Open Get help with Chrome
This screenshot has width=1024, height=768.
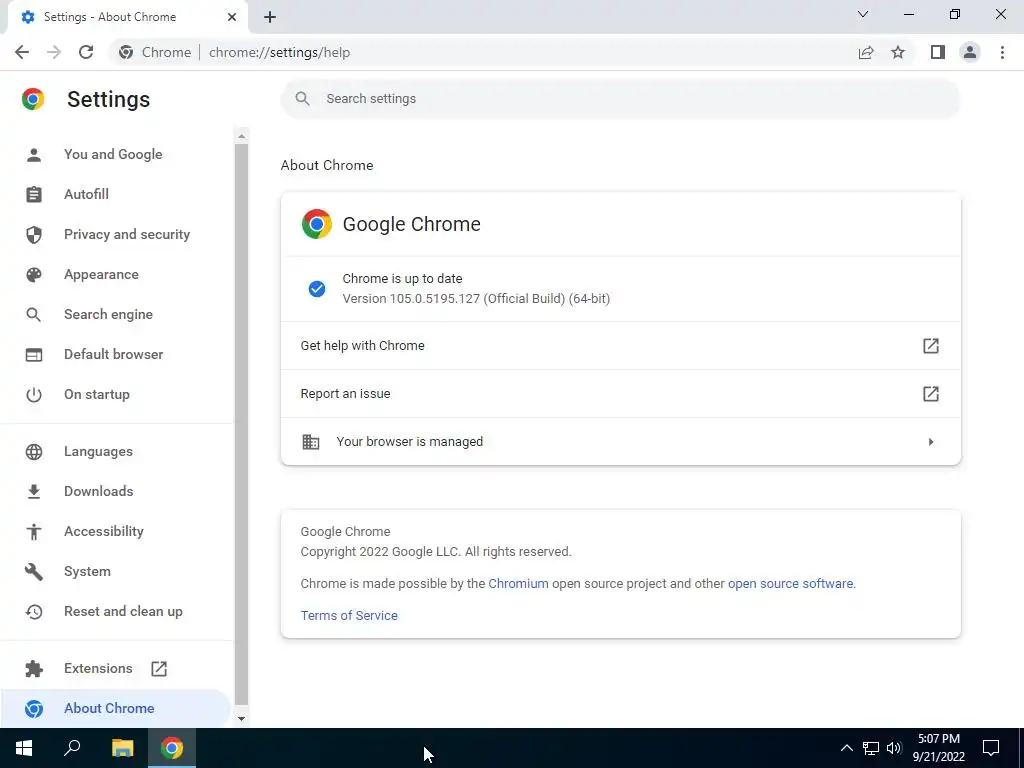tap(620, 345)
